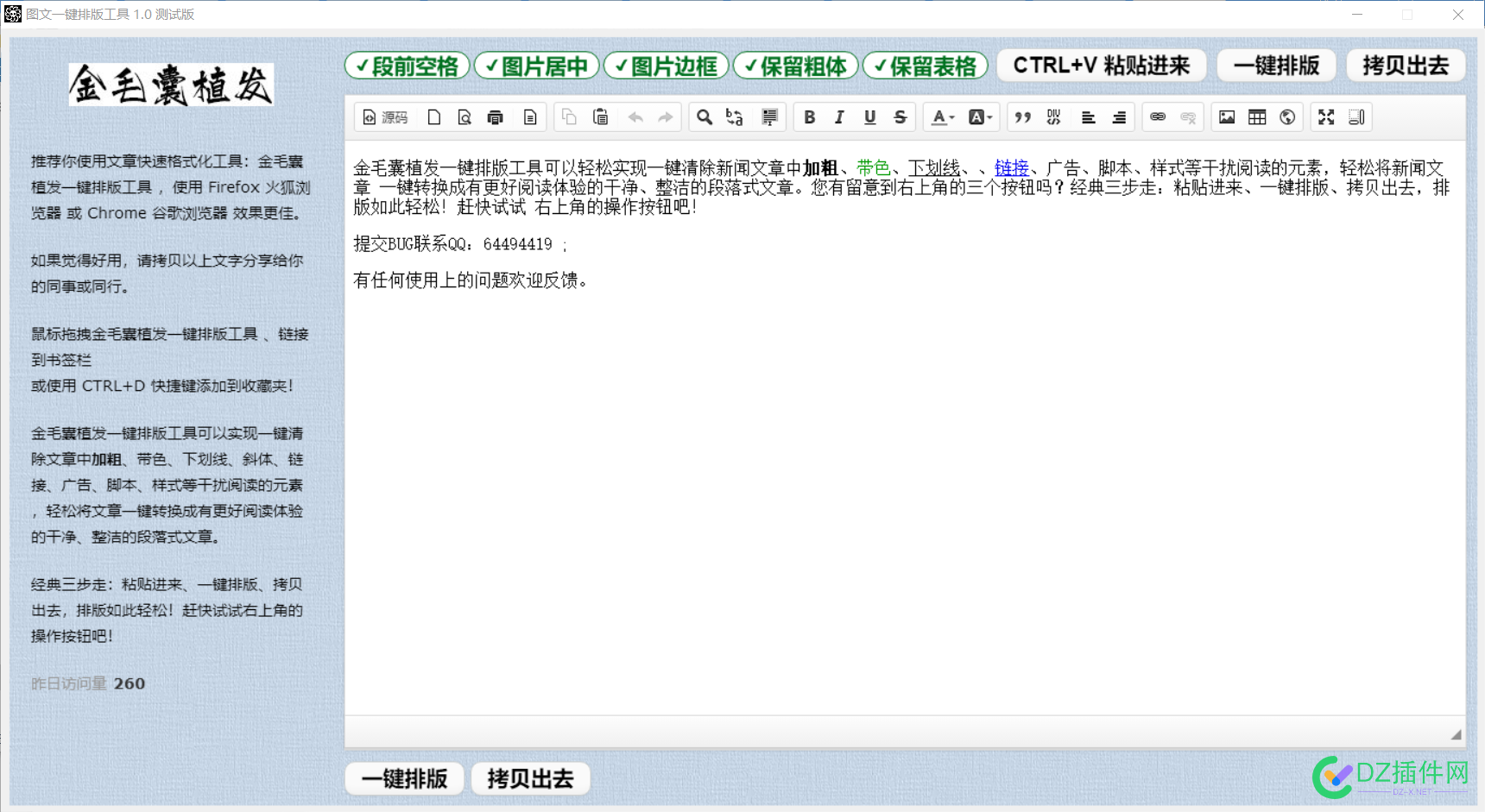Open the Find magnifier tool
This screenshot has height=812, width=1485.
(705, 117)
